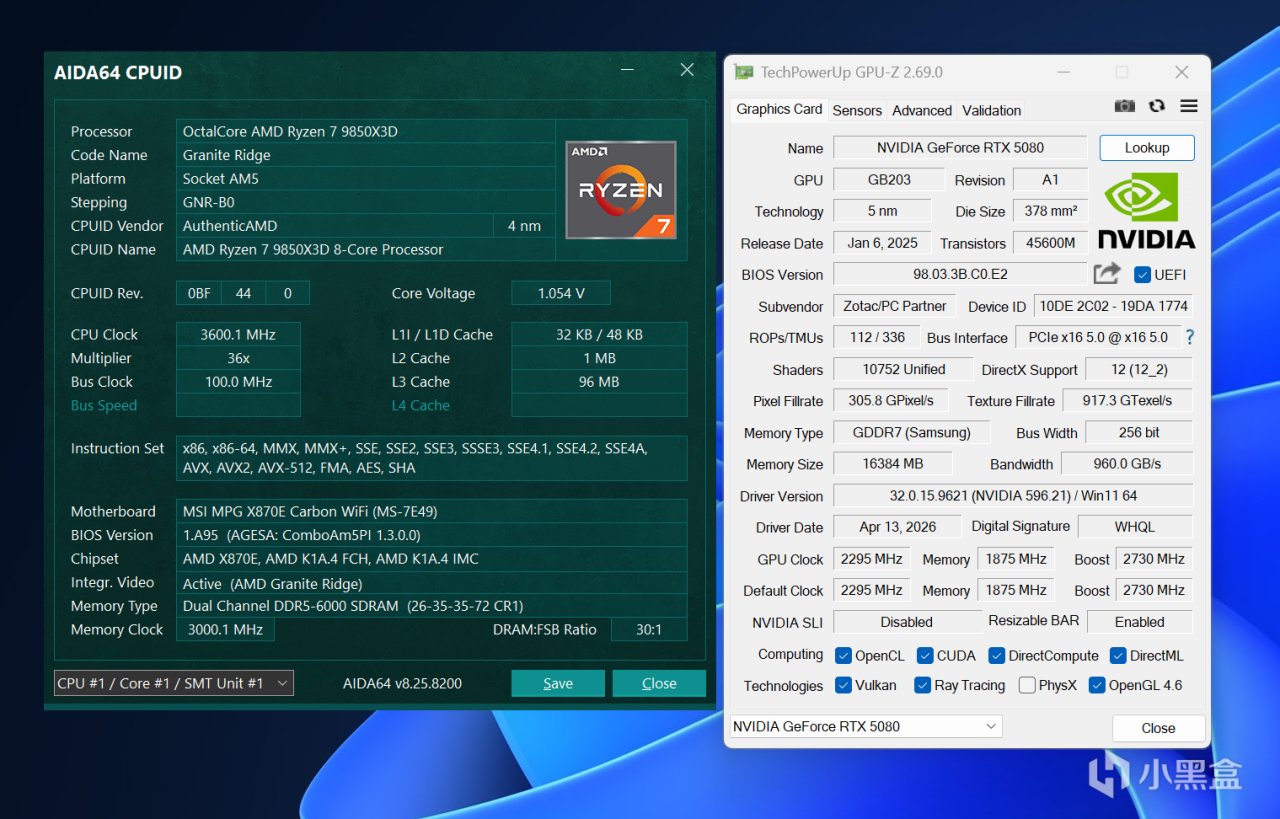Open the CPU #1 / Core #1 dropdown
The image size is (1280, 819).
pyautogui.click(x=173, y=683)
